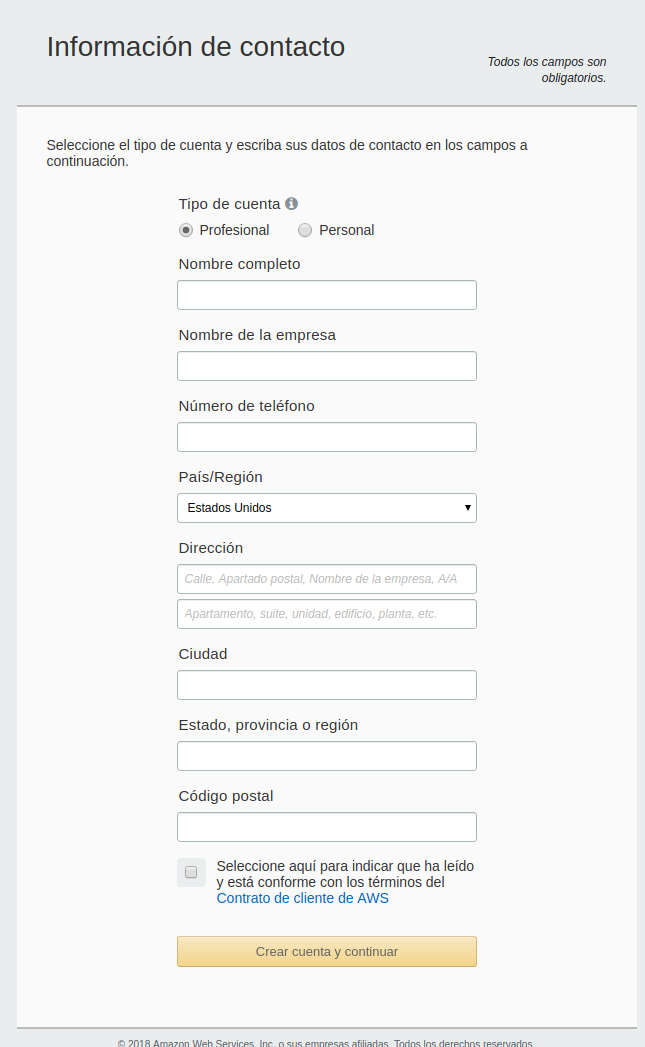Click the Estado, provincia o región field
The height and width of the screenshot is (1047, 645).
point(326,755)
